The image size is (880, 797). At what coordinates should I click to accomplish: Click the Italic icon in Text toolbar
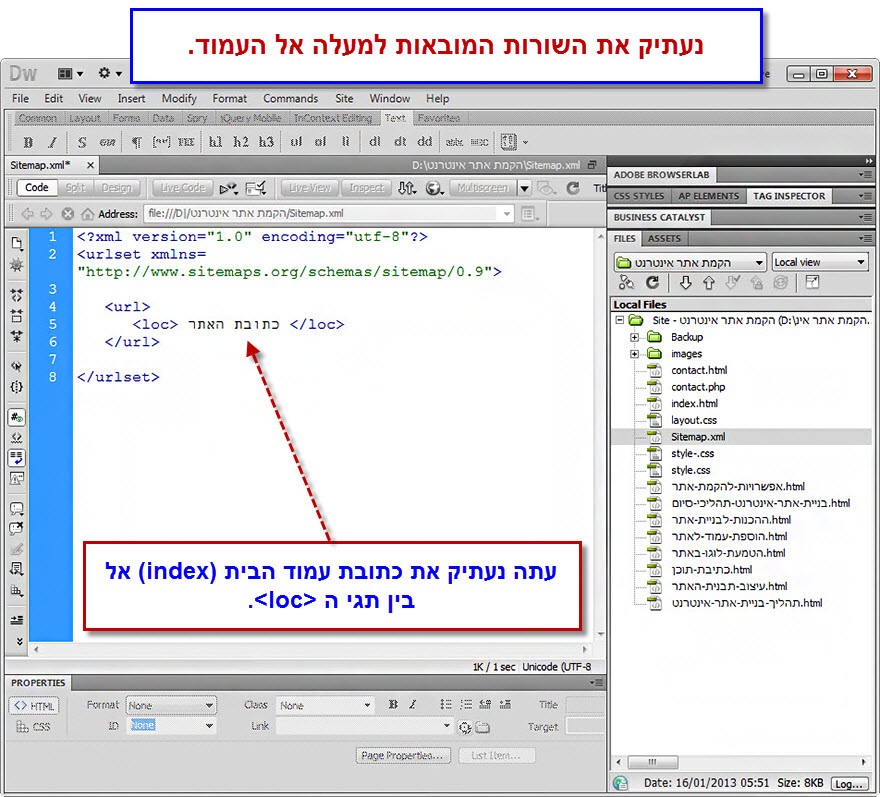coord(52,143)
